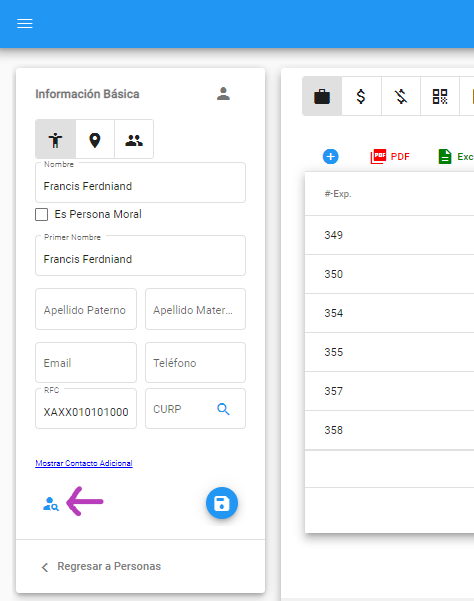Image resolution: width=474 pixels, height=601 pixels.
Task: Edit the Primer Nombre field
Action: coord(140,256)
